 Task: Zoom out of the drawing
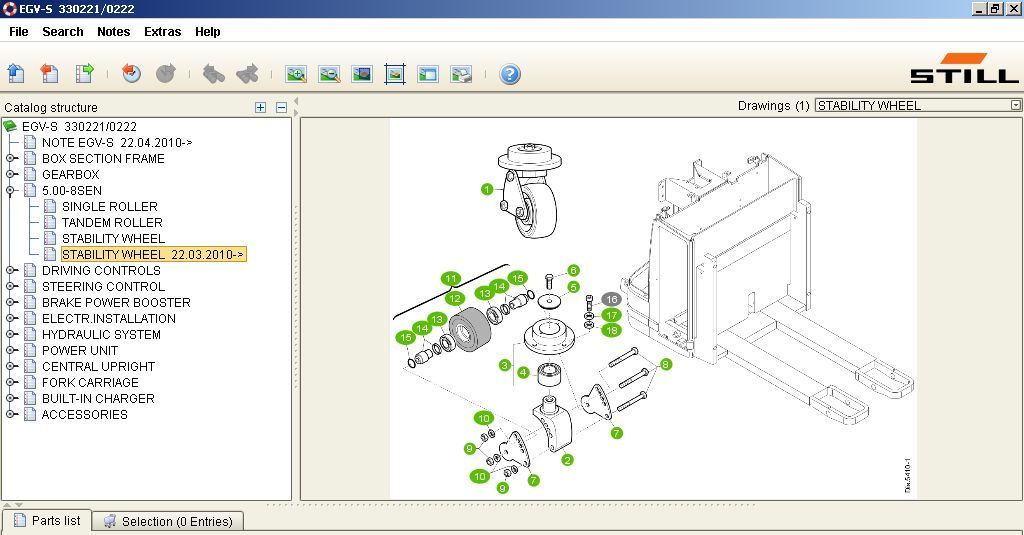point(329,74)
